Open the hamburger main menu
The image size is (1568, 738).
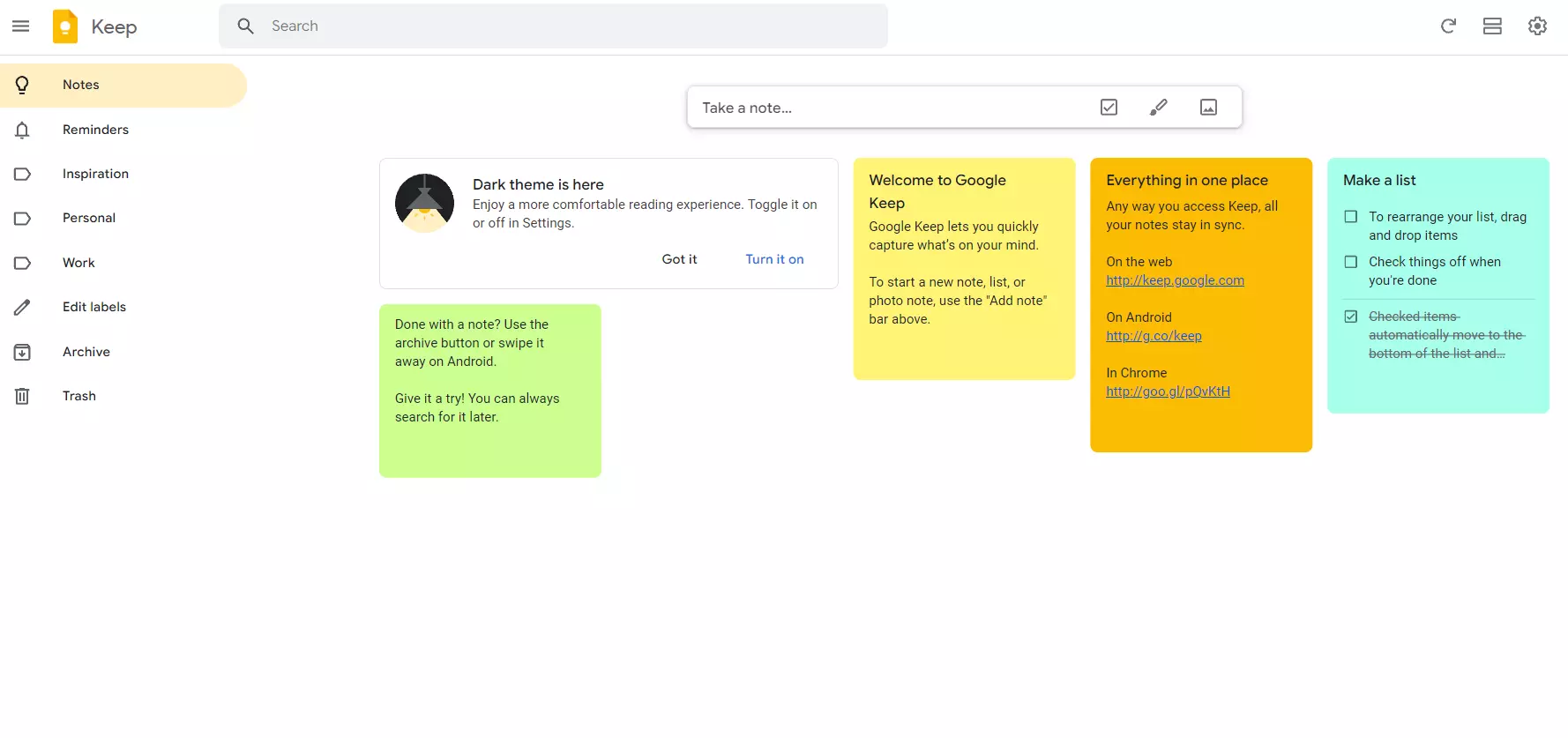21,26
